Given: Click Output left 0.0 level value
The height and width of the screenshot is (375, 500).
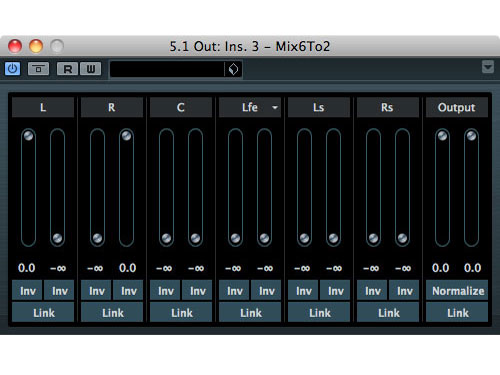Looking at the screenshot, I should [x=440, y=268].
